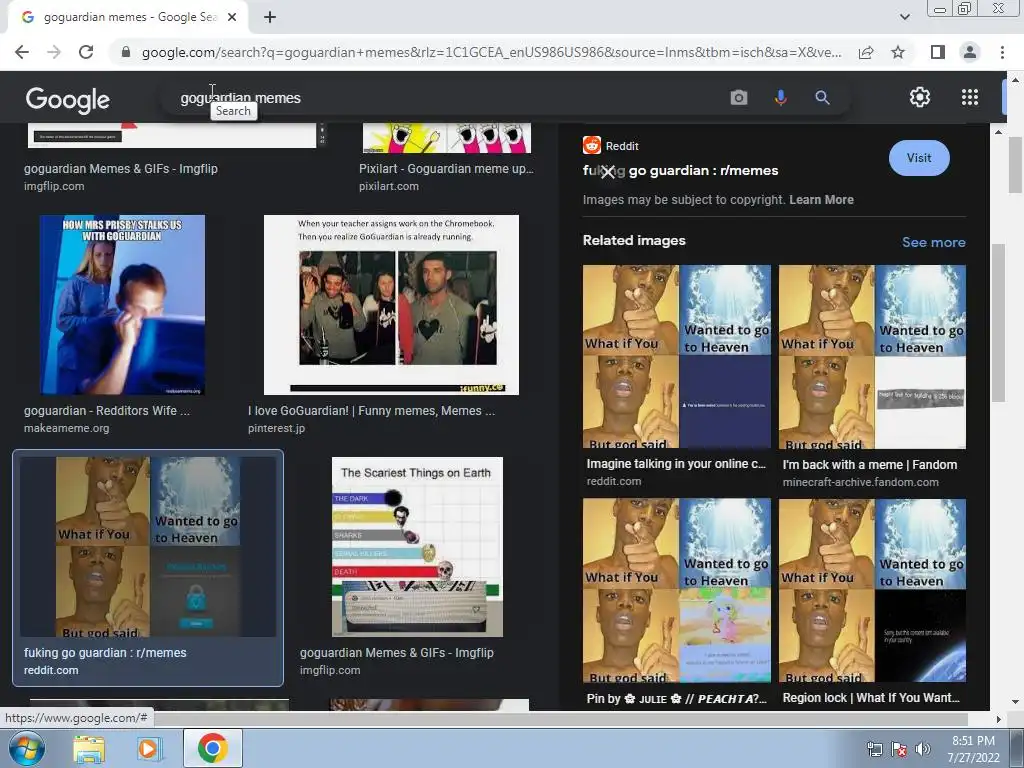Open the Windows Start menu

pyautogui.click(x=27, y=748)
